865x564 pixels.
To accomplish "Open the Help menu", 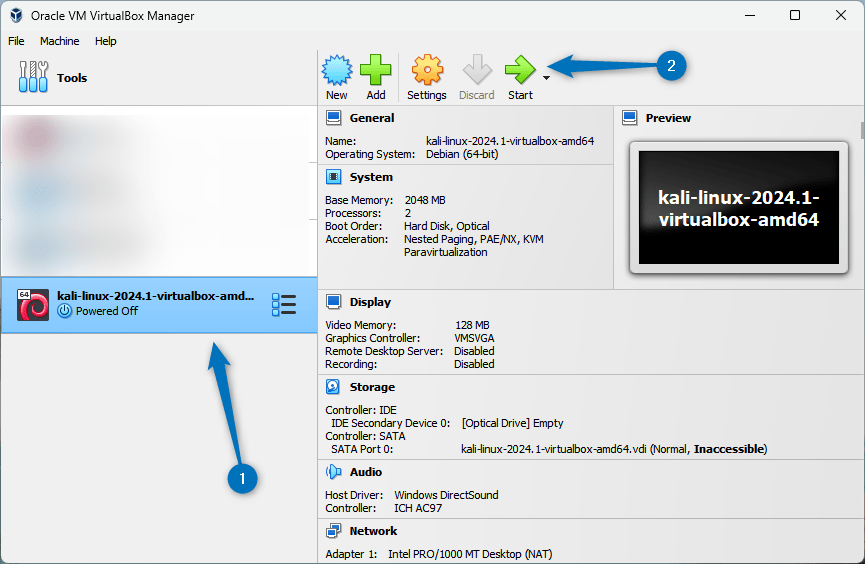I will click(105, 41).
